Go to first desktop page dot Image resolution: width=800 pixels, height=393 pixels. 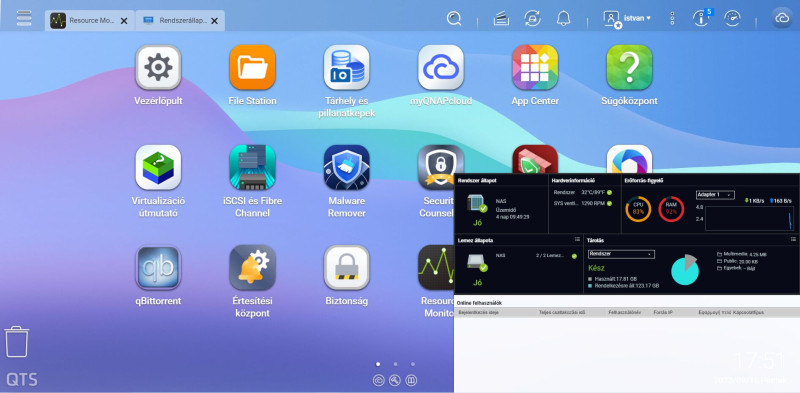click(378, 364)
